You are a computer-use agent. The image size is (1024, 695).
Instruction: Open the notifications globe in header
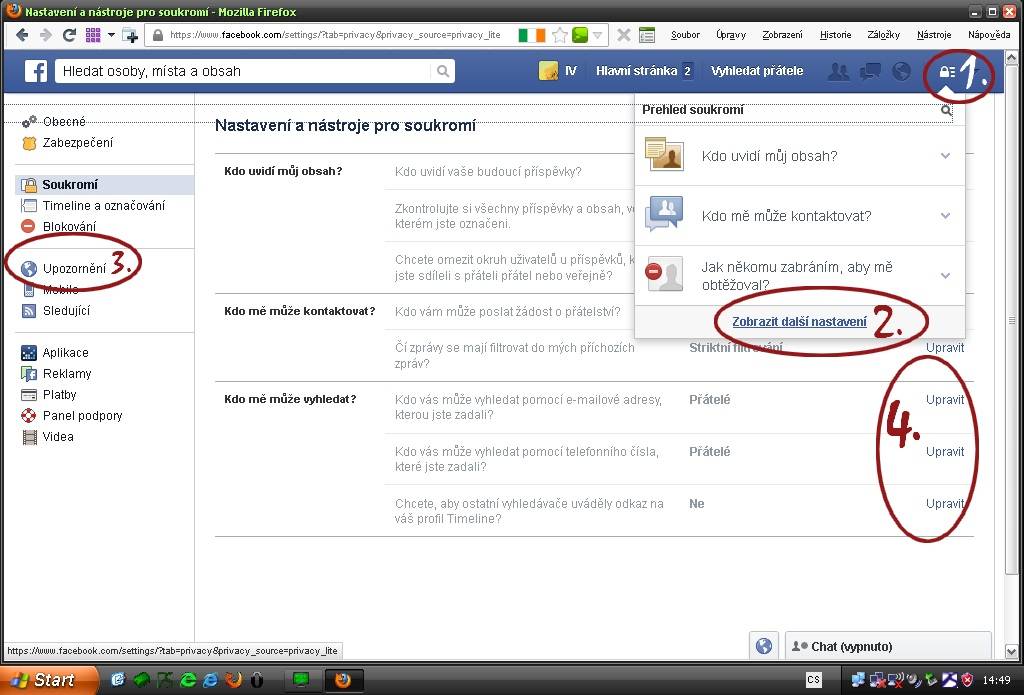(x=901, y=71)
